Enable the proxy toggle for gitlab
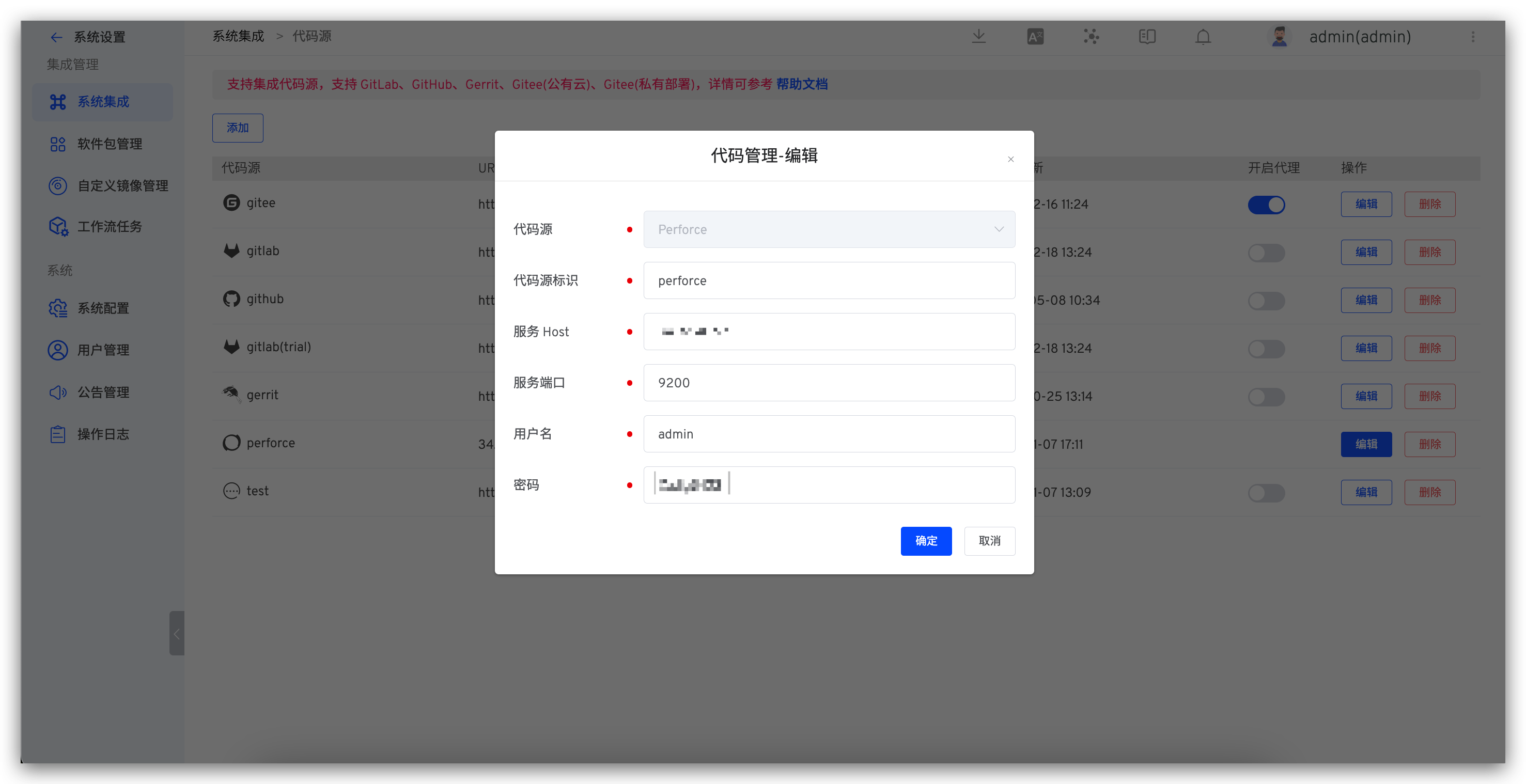 pos(1266,253)
